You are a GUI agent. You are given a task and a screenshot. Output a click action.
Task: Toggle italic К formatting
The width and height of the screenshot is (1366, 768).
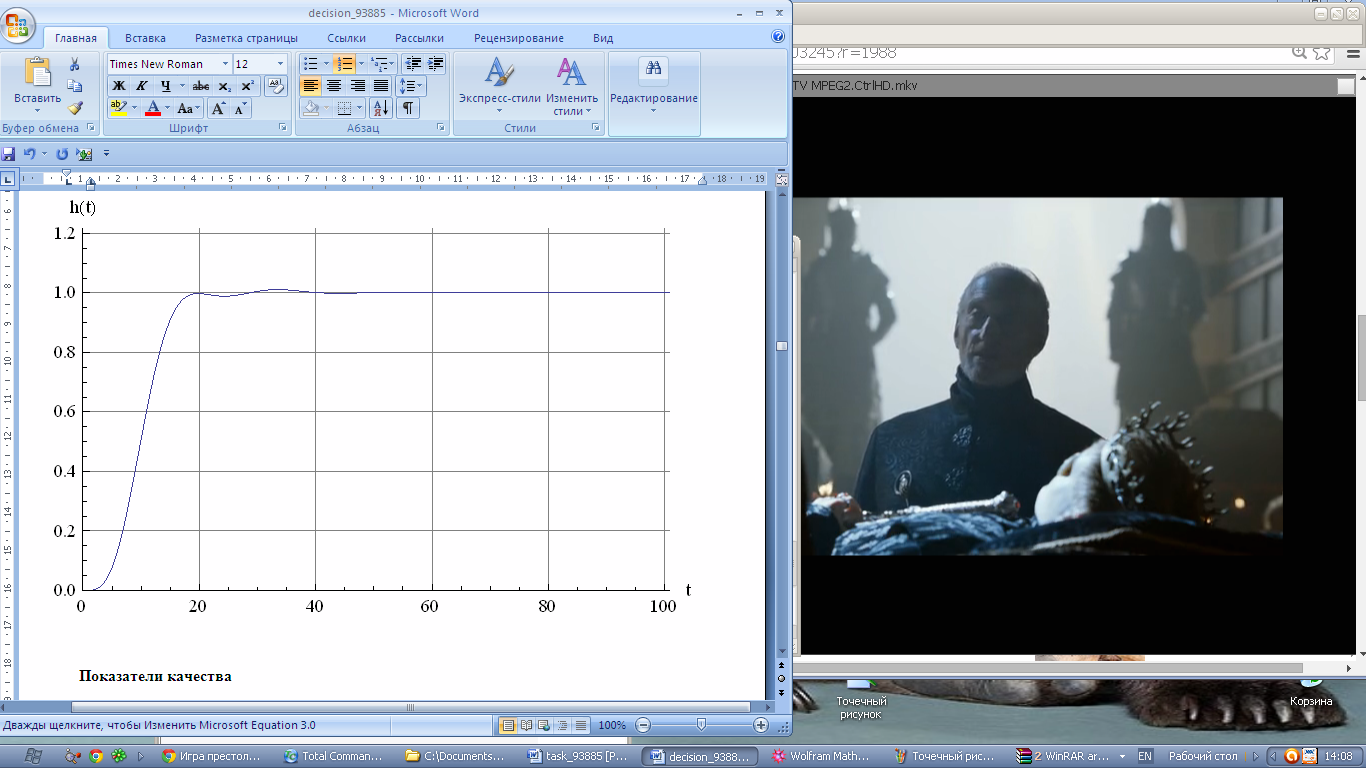point(142,86)
